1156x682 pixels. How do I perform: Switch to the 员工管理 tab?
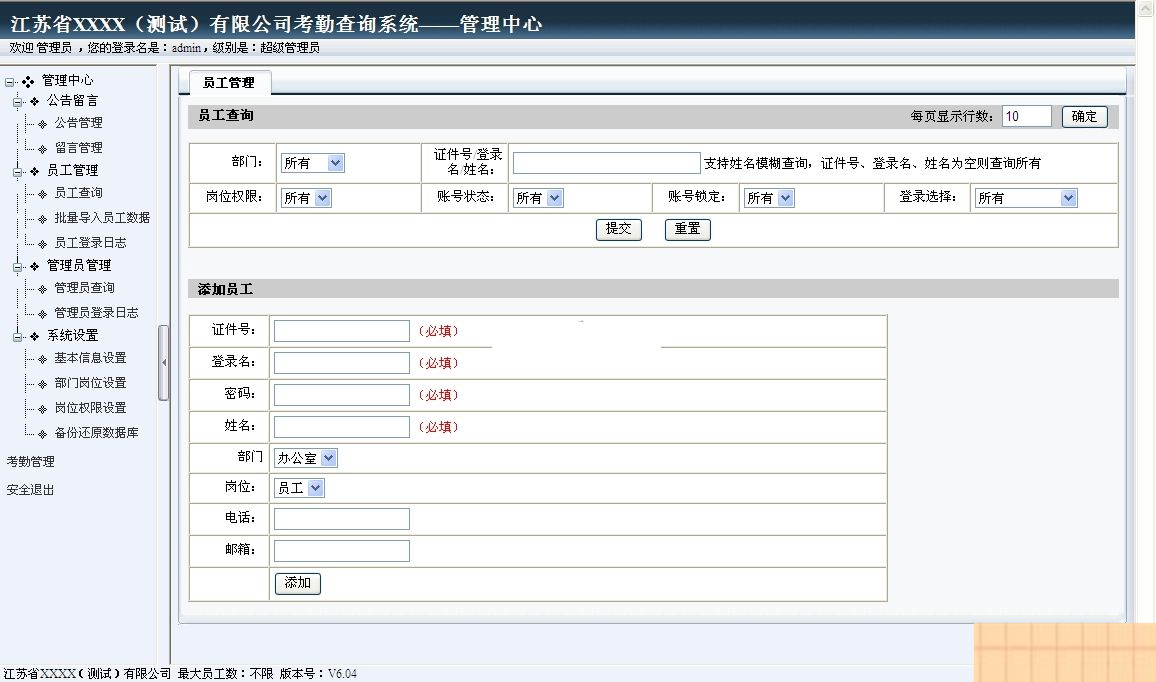tap(228, 84)
